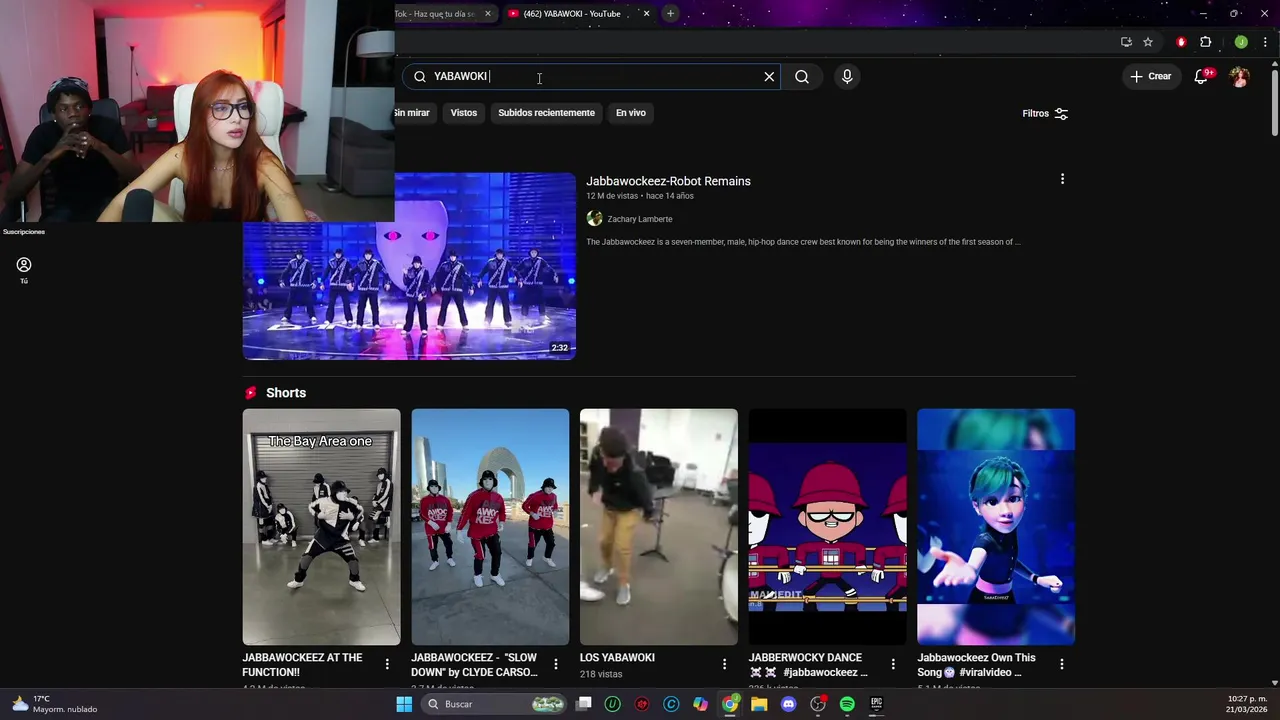The height and width of the screenshot is (720, 1280).
Task: Open the Chrome extensions puzzle icon
Action: pos(1206,42)
